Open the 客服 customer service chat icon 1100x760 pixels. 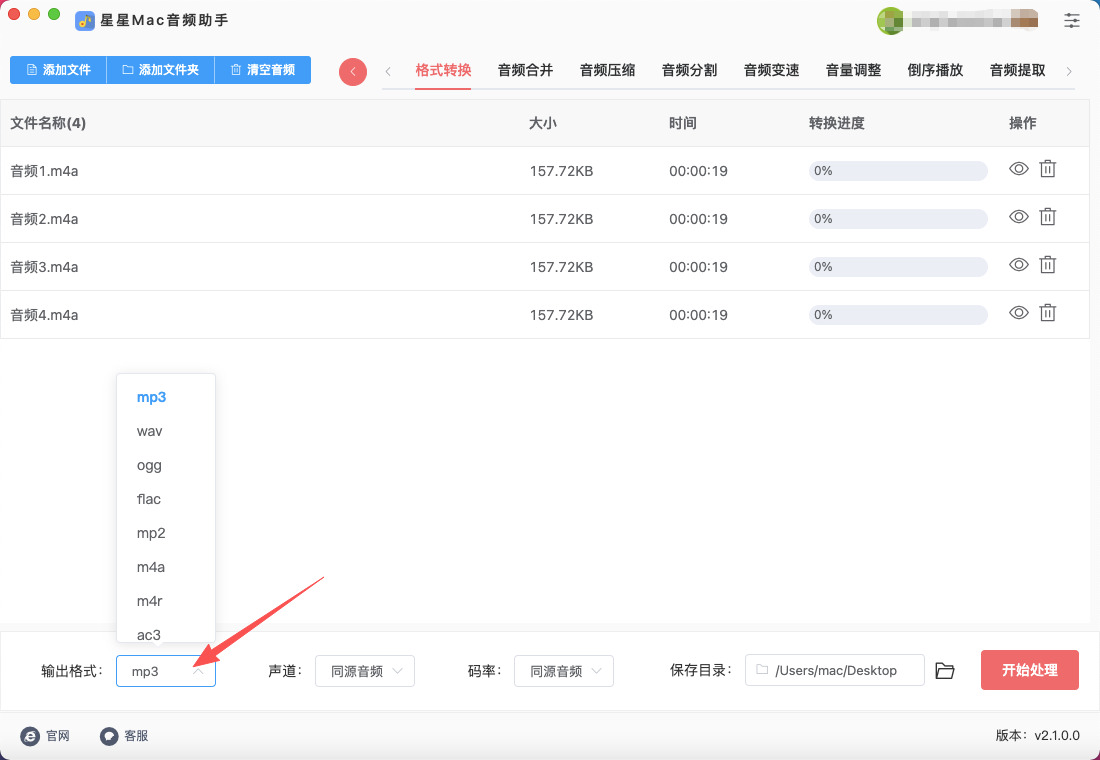109,736
